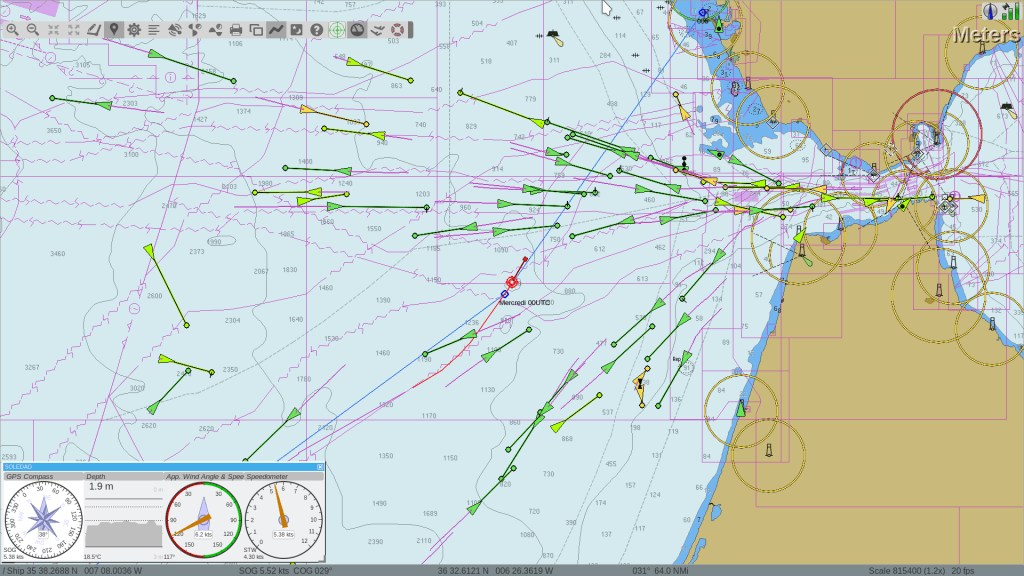Click the enlarge chart scale arrows icon
Screen dimensions: 1024x576
[x=73, y=29]
